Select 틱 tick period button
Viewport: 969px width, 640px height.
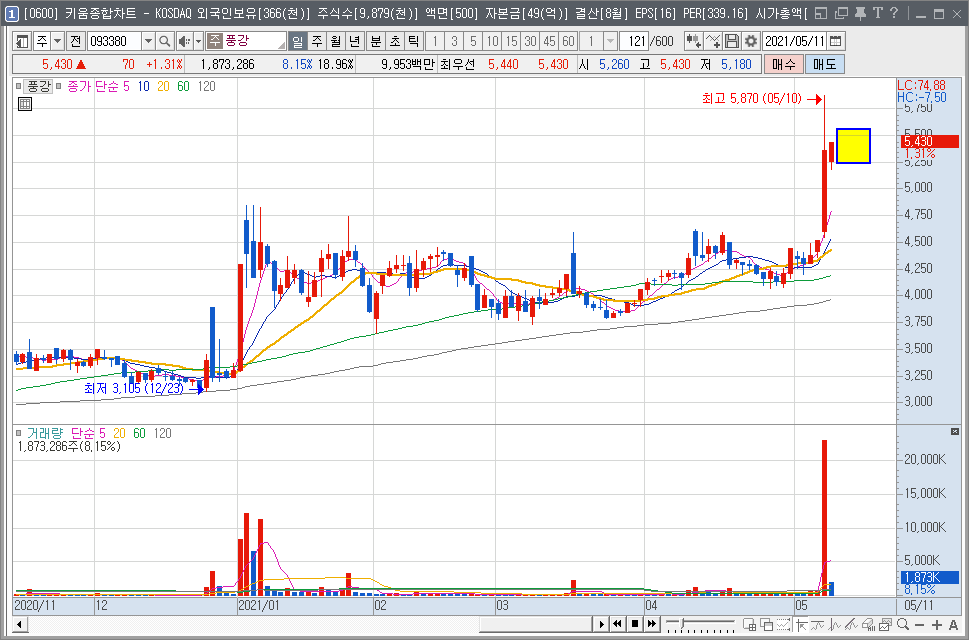pos(414,41)
